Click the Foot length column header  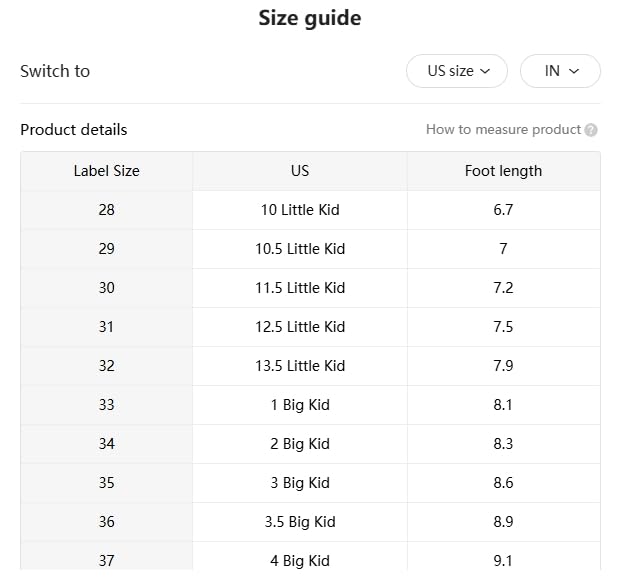503,171
